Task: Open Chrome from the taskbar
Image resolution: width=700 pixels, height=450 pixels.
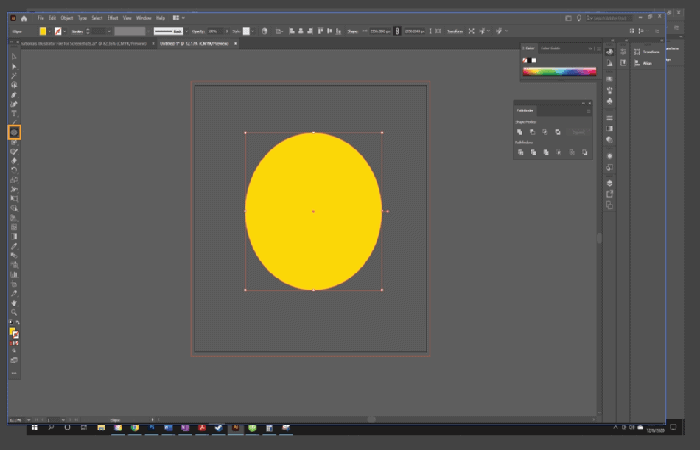Action: [x=134, y=428]
